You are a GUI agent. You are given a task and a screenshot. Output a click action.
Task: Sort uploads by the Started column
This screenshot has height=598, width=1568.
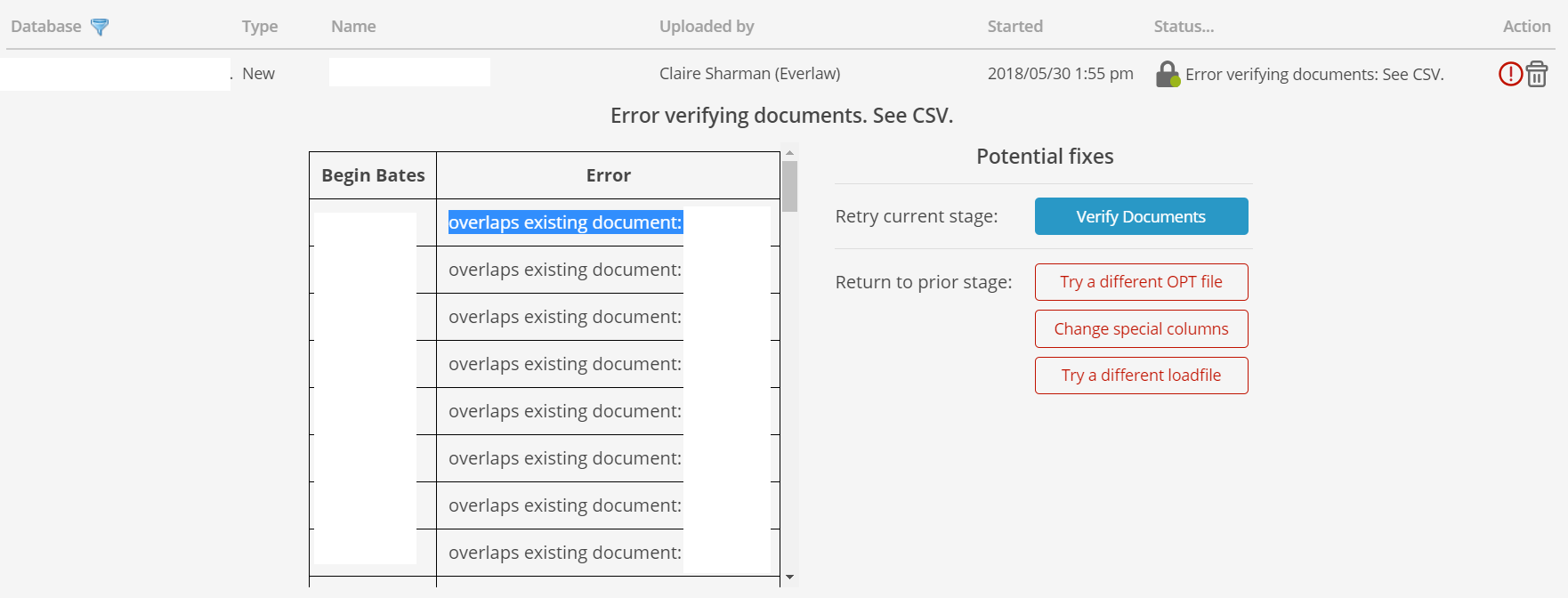click(1014, 27)
